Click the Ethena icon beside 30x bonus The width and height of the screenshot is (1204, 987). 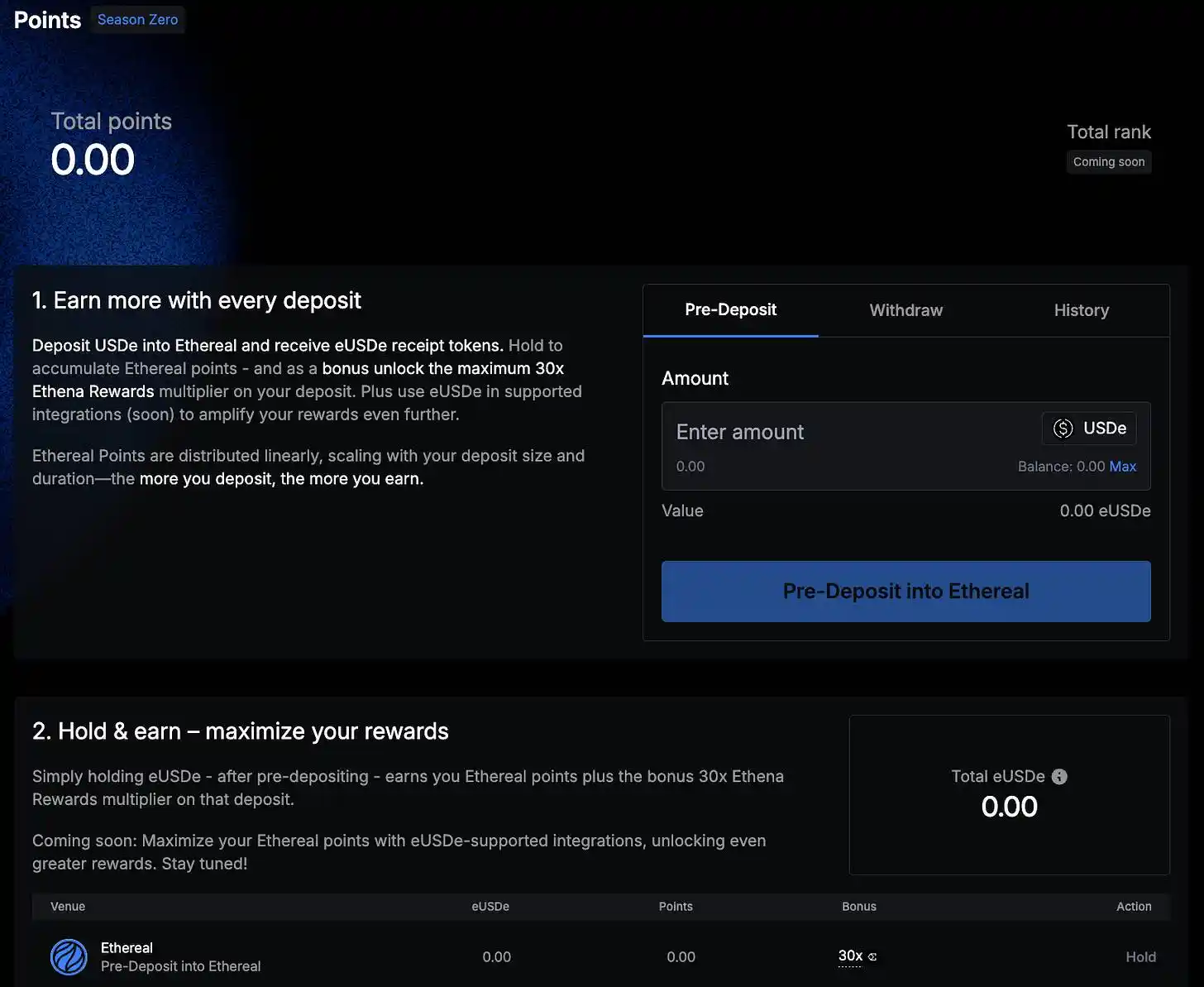(872, 957)
